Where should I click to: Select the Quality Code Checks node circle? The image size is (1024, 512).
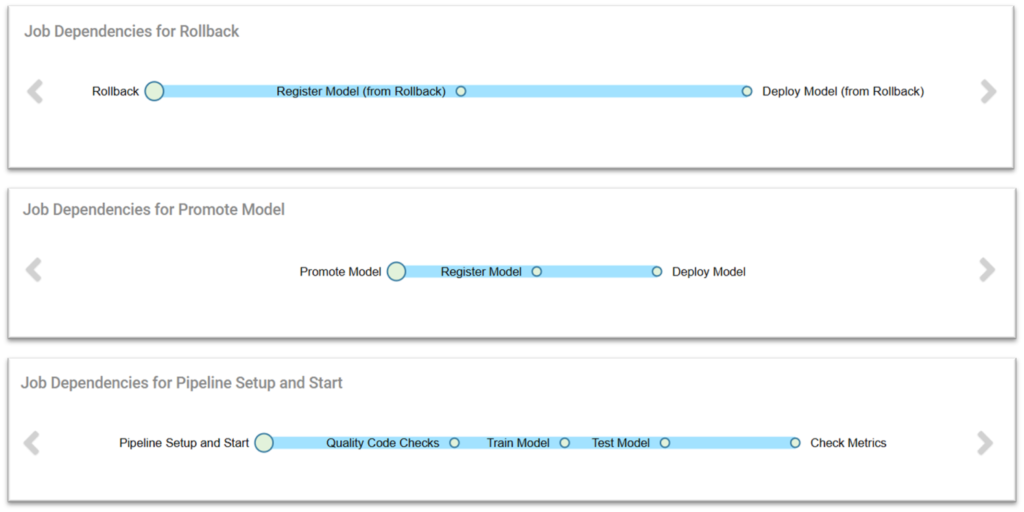(455, 443)
